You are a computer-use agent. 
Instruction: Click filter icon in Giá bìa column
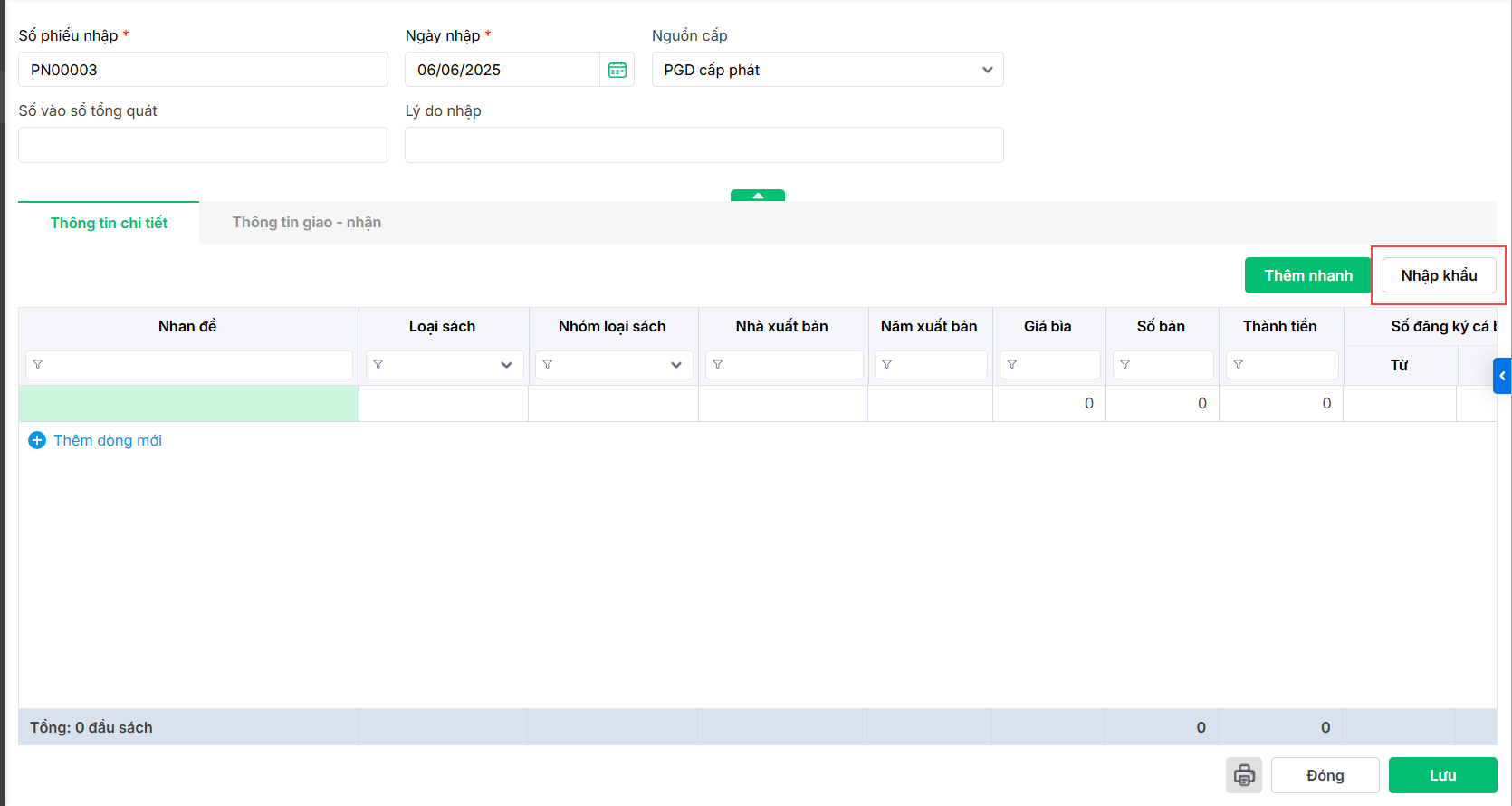1012,365
